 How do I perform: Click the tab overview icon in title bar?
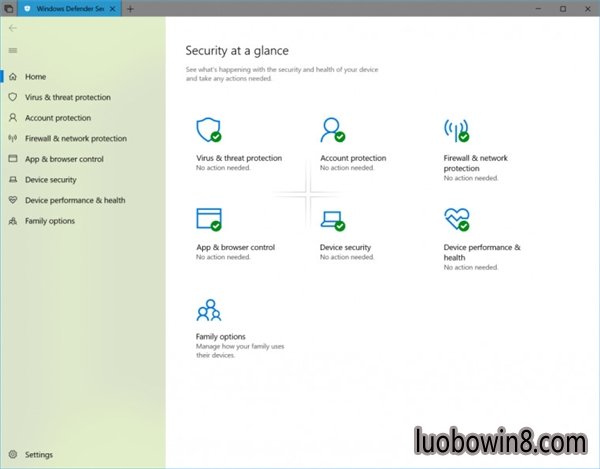click(x=8, y=8)
